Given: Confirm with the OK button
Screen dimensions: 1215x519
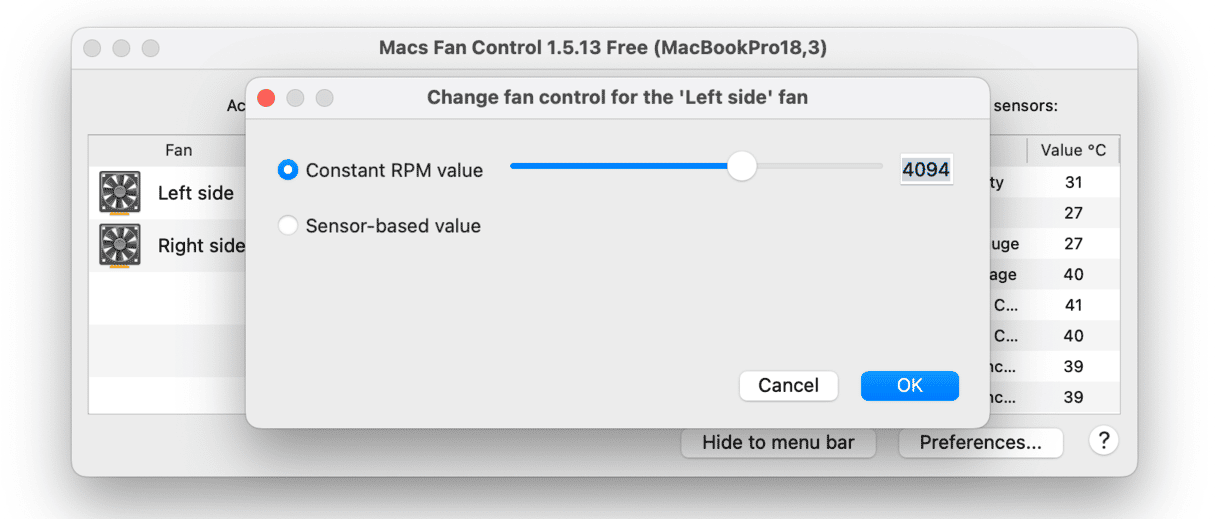Looking at the screenshot, I should [x=909, y=385].
